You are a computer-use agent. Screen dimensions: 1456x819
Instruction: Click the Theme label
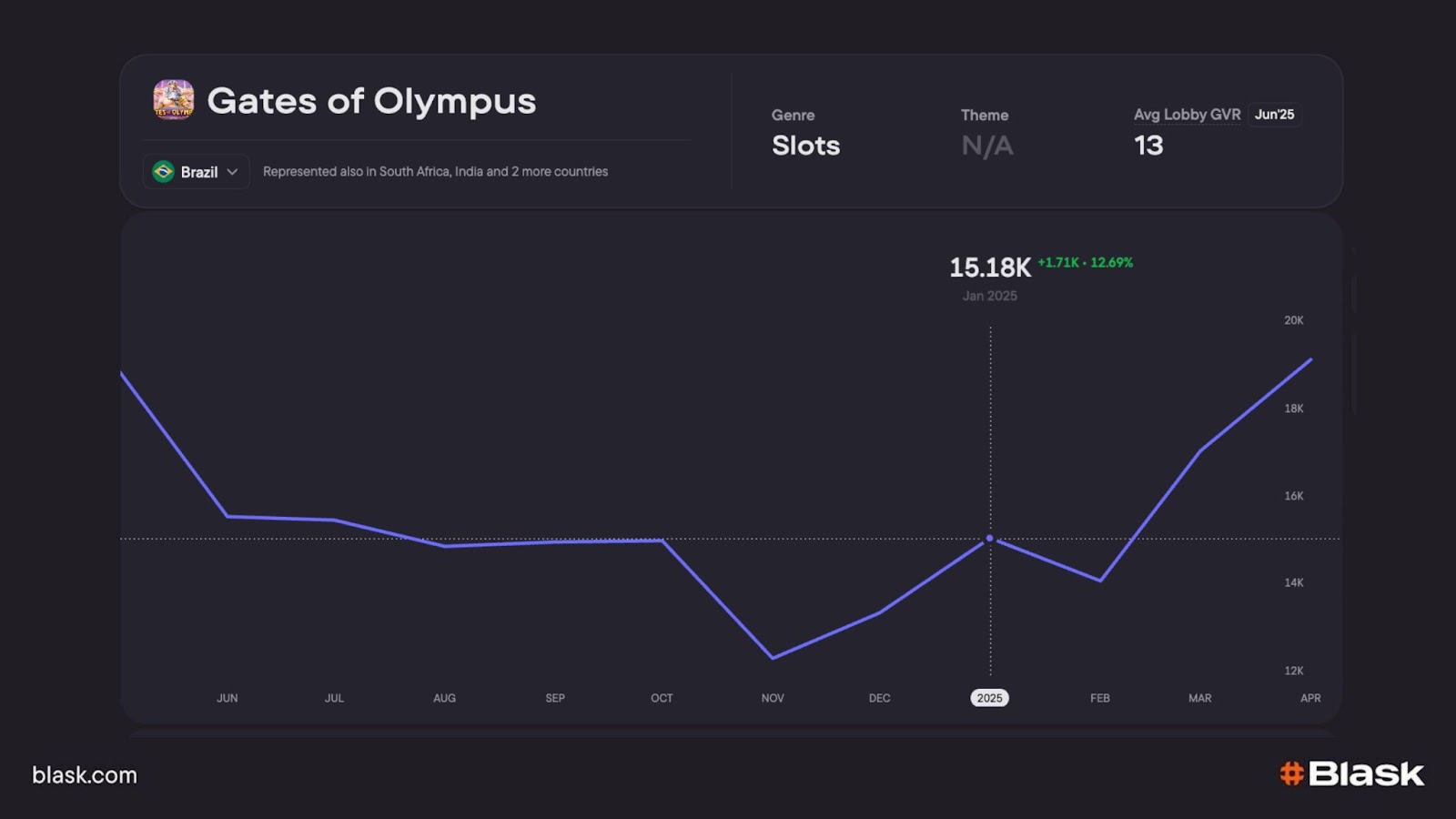(985, 116)
